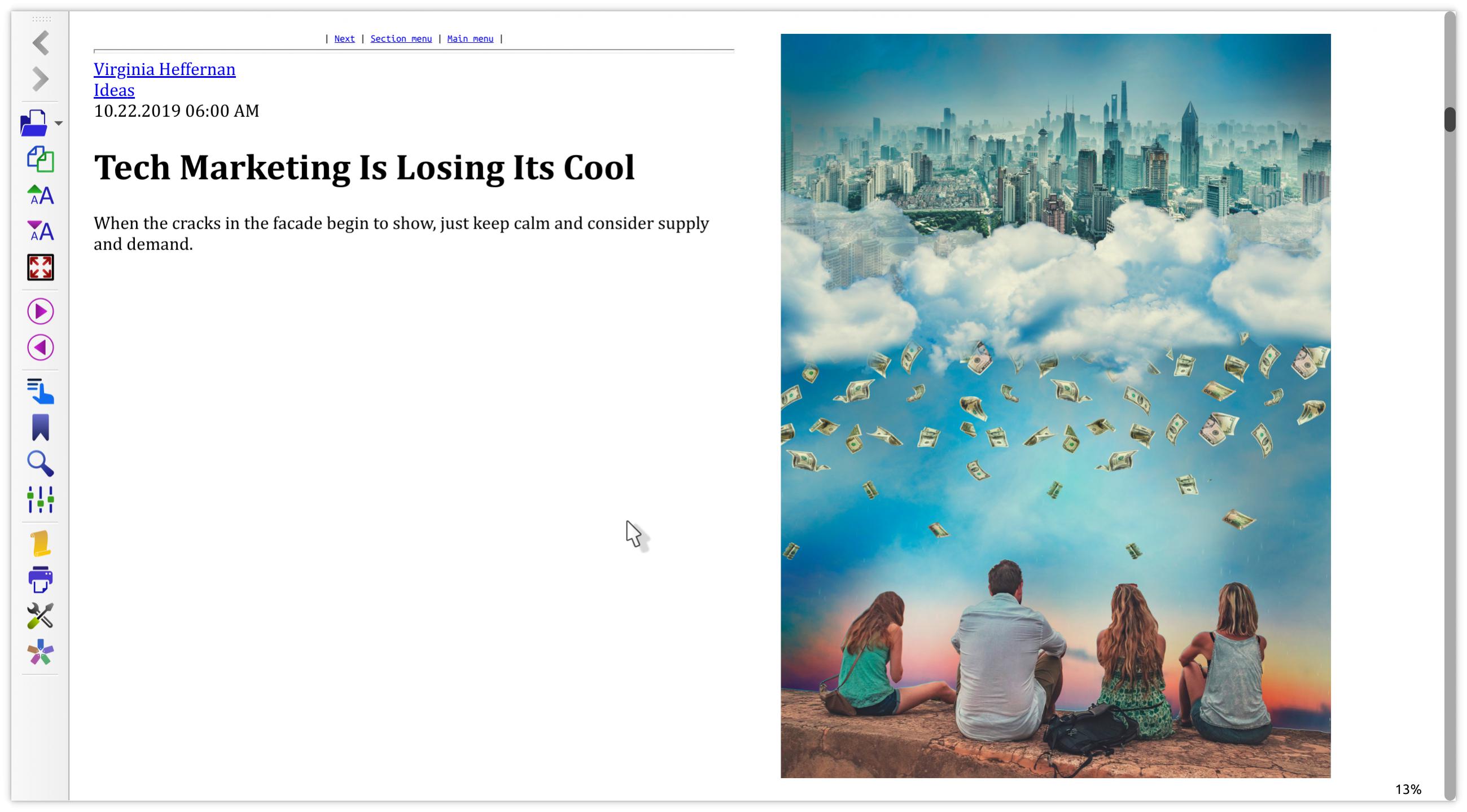1467x812 pixels.
Task: Click the Forward navigation arrow
Action: point(41,79)
